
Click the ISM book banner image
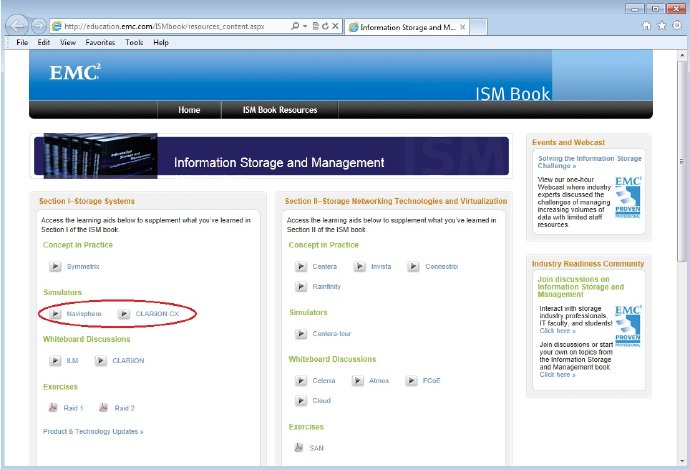pos(272,156)
